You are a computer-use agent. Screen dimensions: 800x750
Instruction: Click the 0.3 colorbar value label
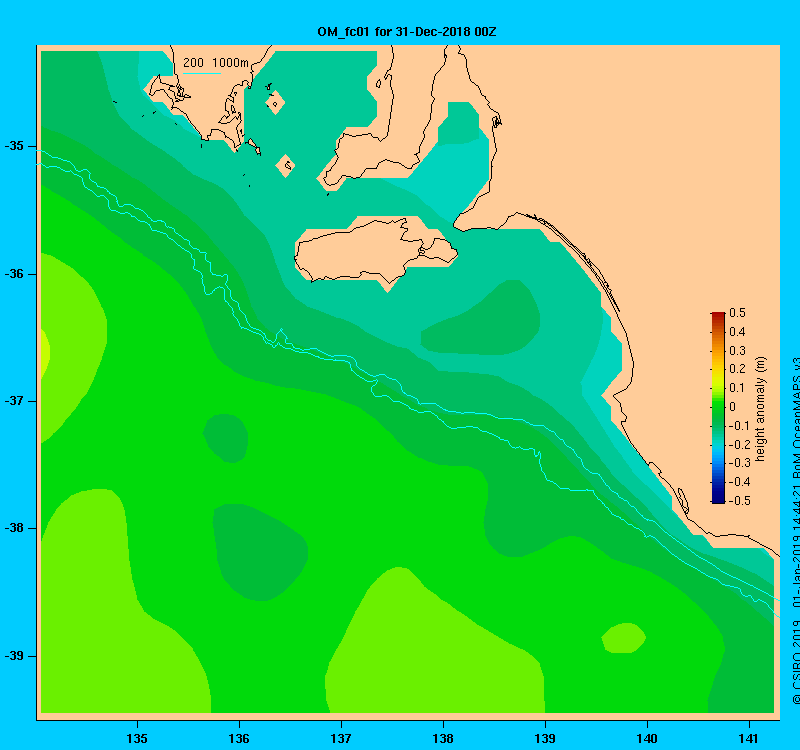click(737, 351)
